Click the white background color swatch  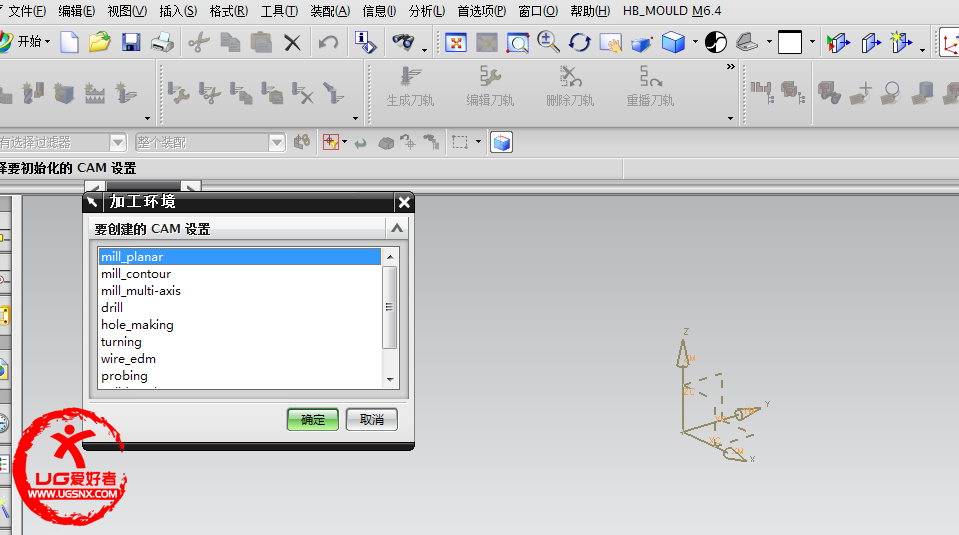coord(790,42)
